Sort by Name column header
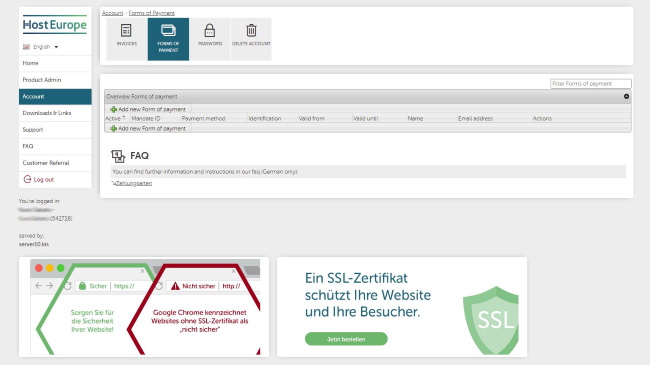The image size is (650, 365). pyautogui.click(x=415, y=118)
